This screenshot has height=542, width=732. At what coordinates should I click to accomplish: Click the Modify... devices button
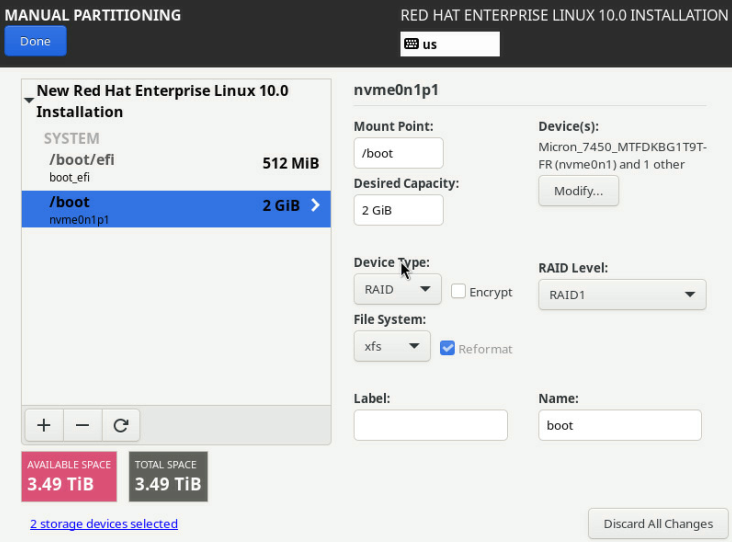pos(578,191)
